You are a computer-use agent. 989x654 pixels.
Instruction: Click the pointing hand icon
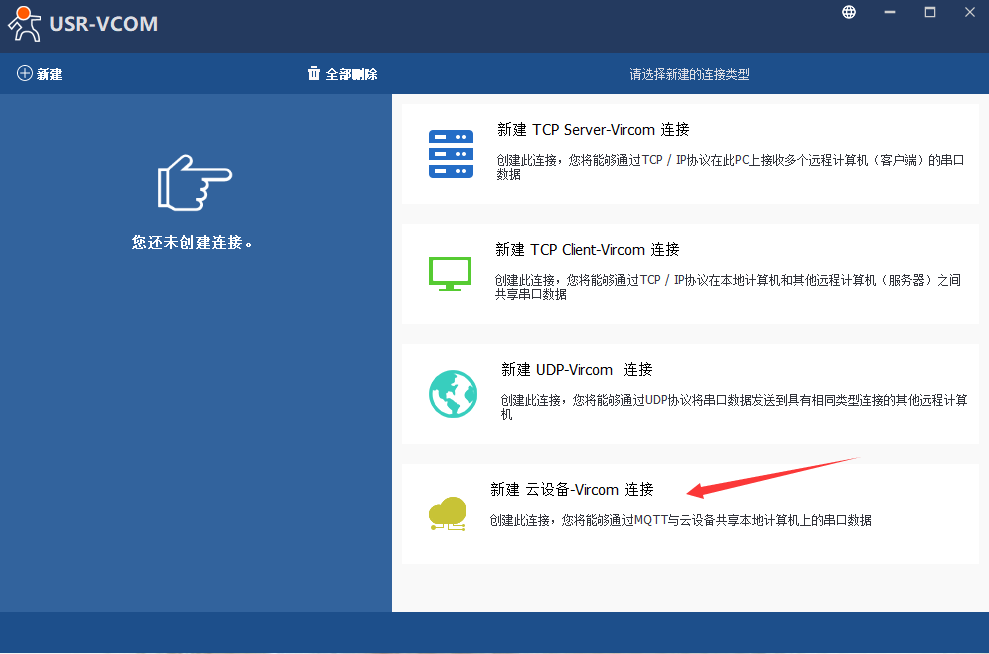(x=194, y=182)
